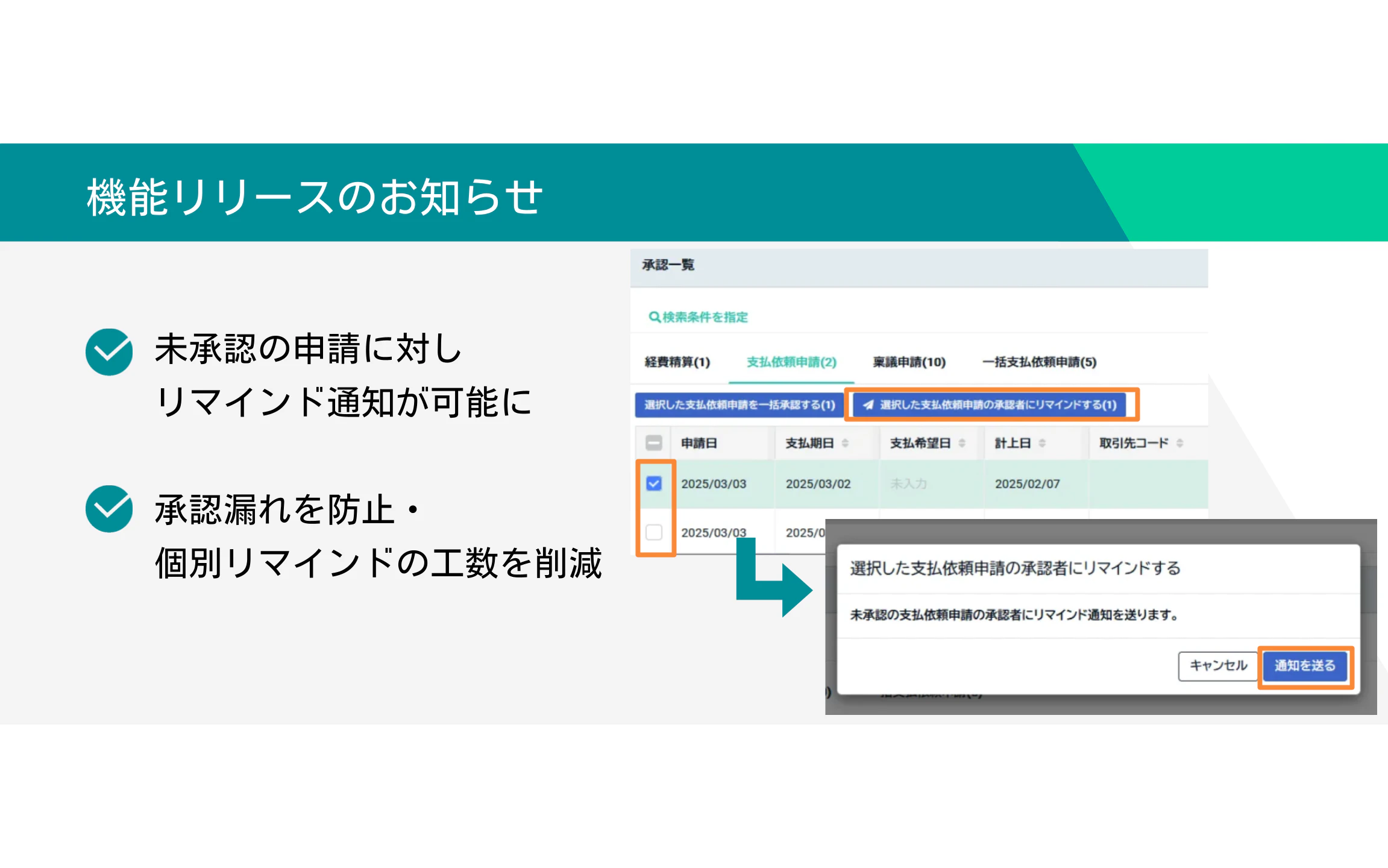Viewport: 1388px width, 868px height.
Task: Sort by 計上日 using its sort icon
Action: pyautogui.click(x=1042, y=443)
